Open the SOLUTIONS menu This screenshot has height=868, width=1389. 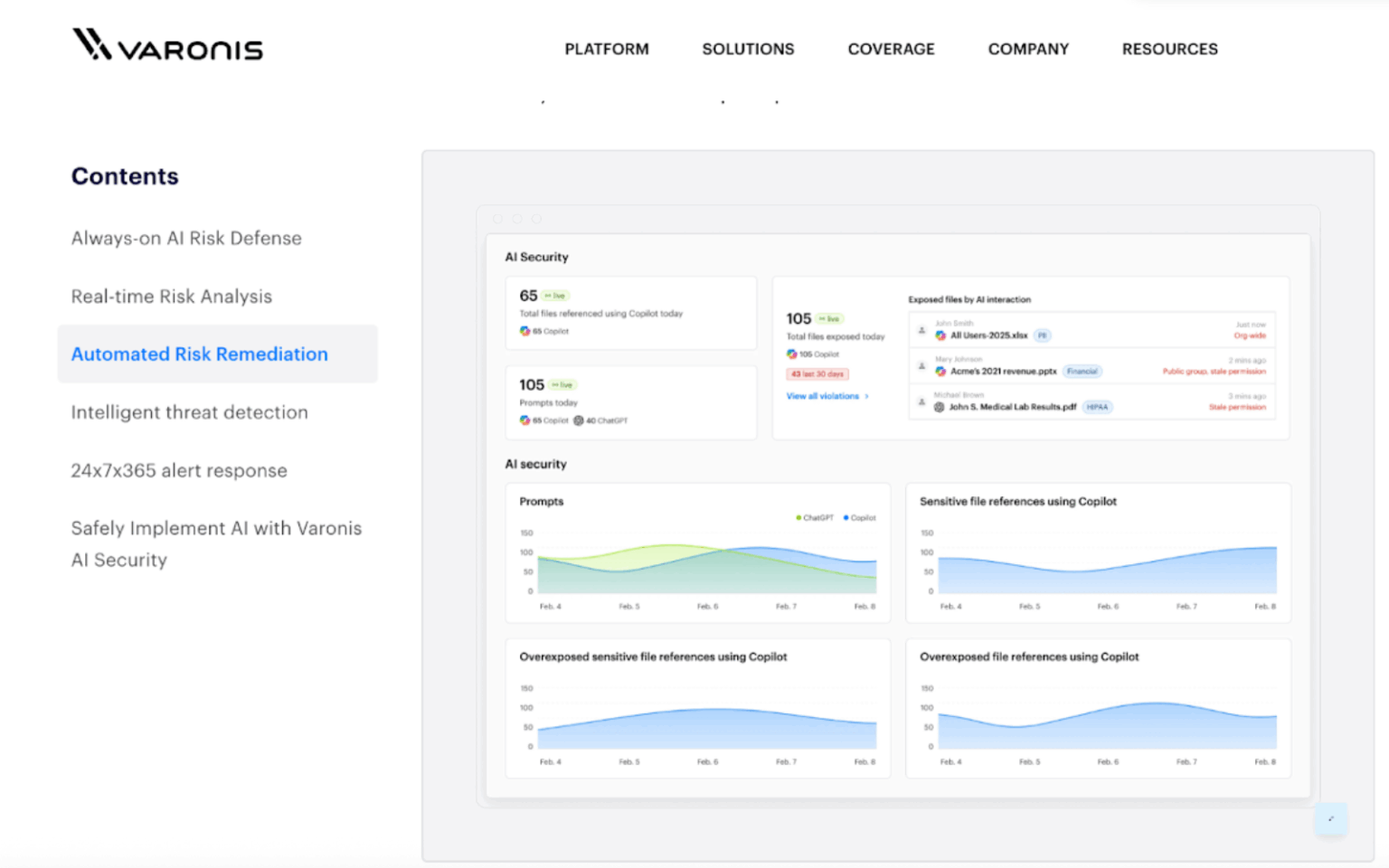pyautogui.click(x=748, y=49)
